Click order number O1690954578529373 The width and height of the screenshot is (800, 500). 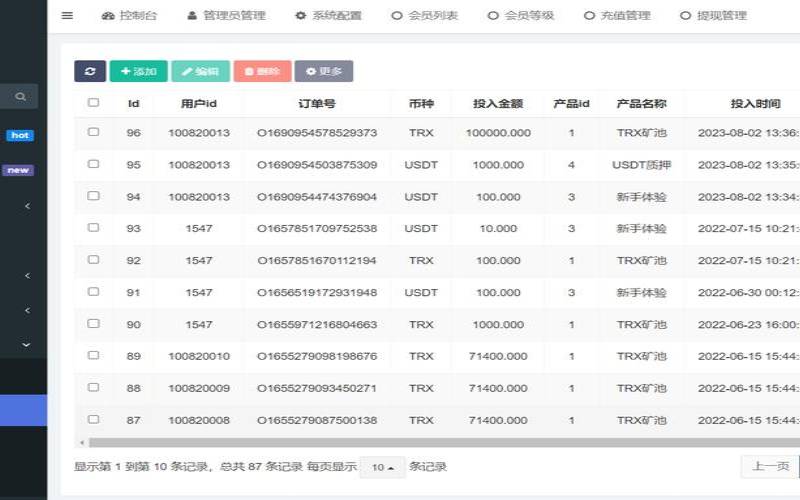317,133
